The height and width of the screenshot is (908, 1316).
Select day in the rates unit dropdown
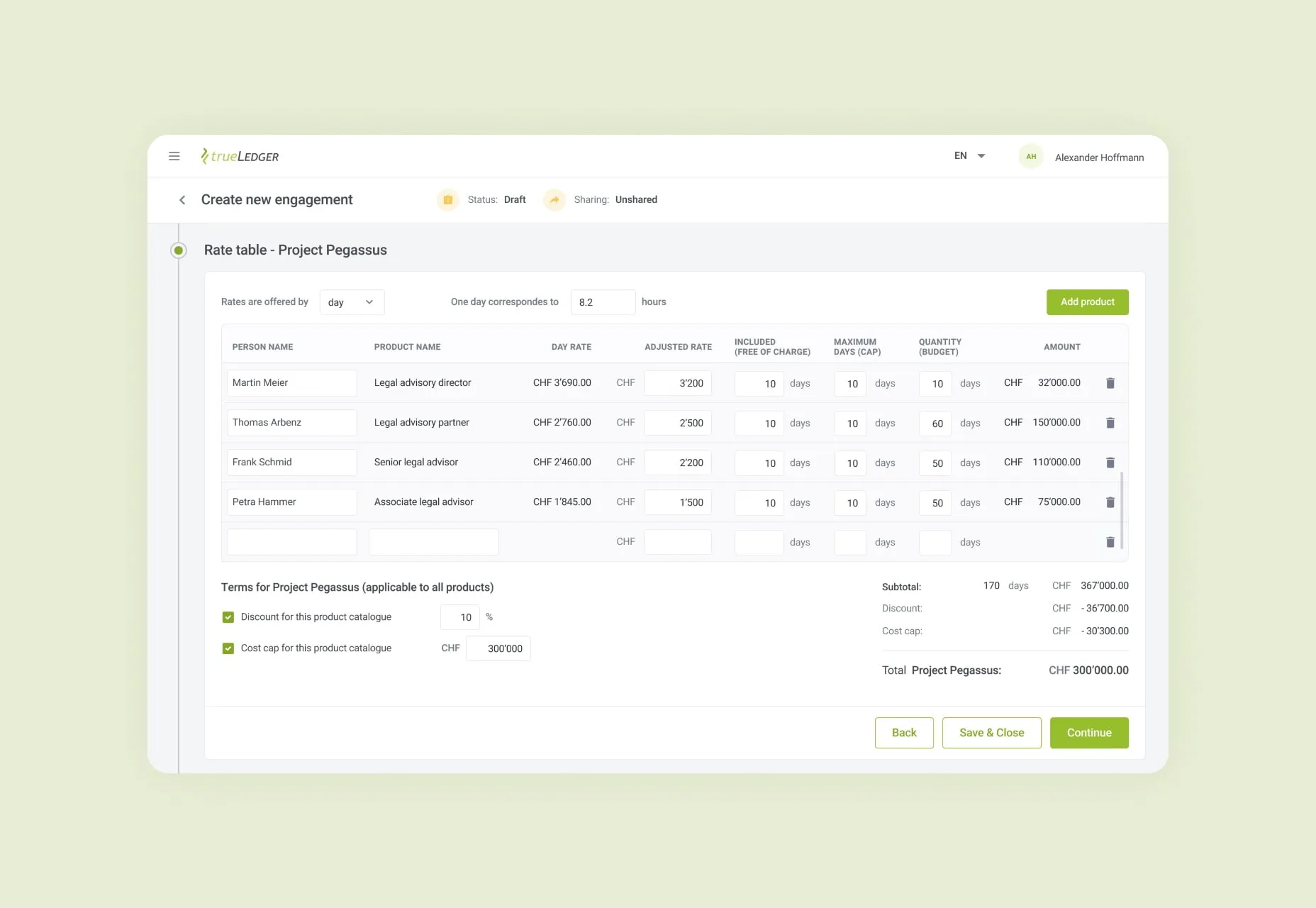352,301
